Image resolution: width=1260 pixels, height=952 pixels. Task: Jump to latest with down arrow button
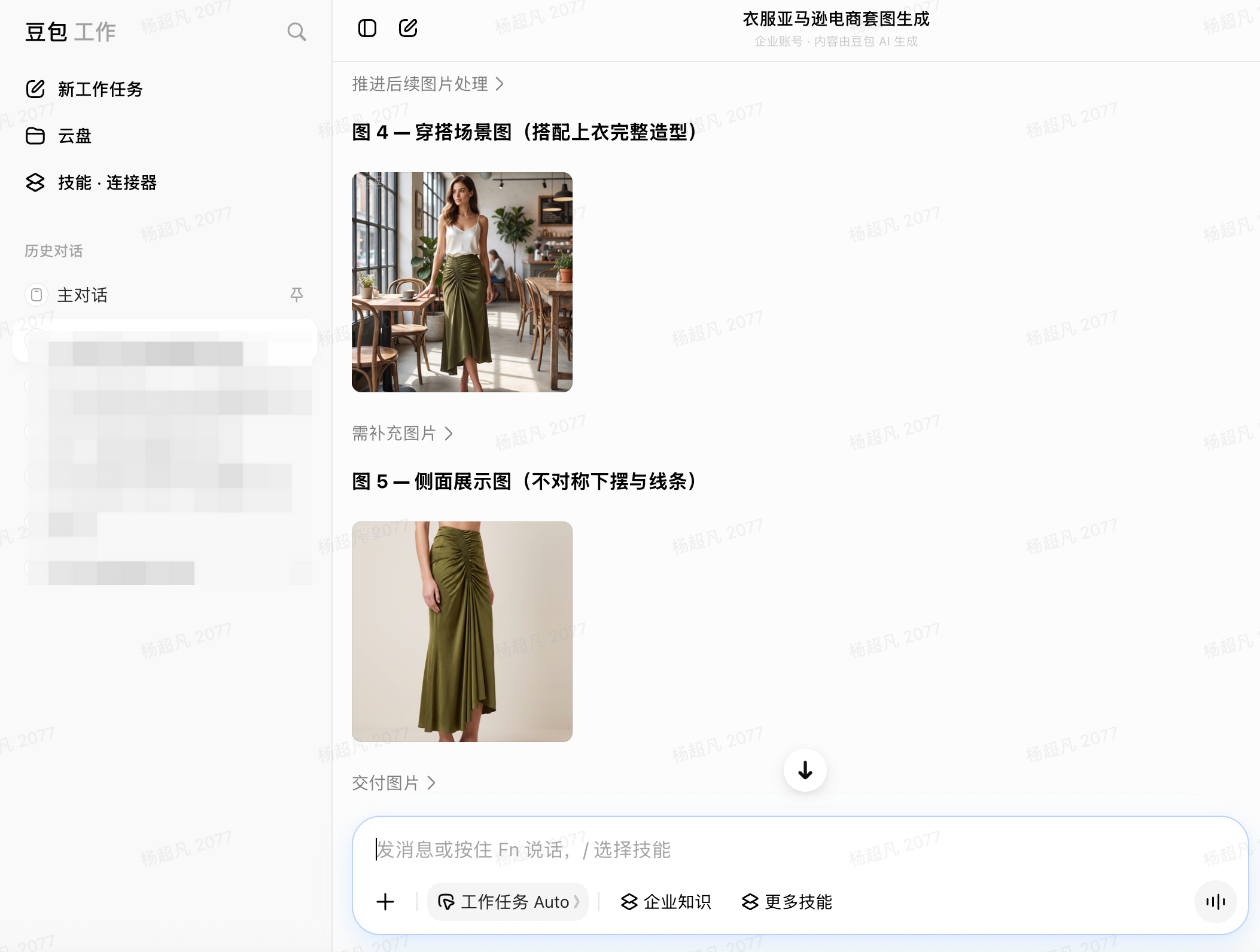coord(805,770)
